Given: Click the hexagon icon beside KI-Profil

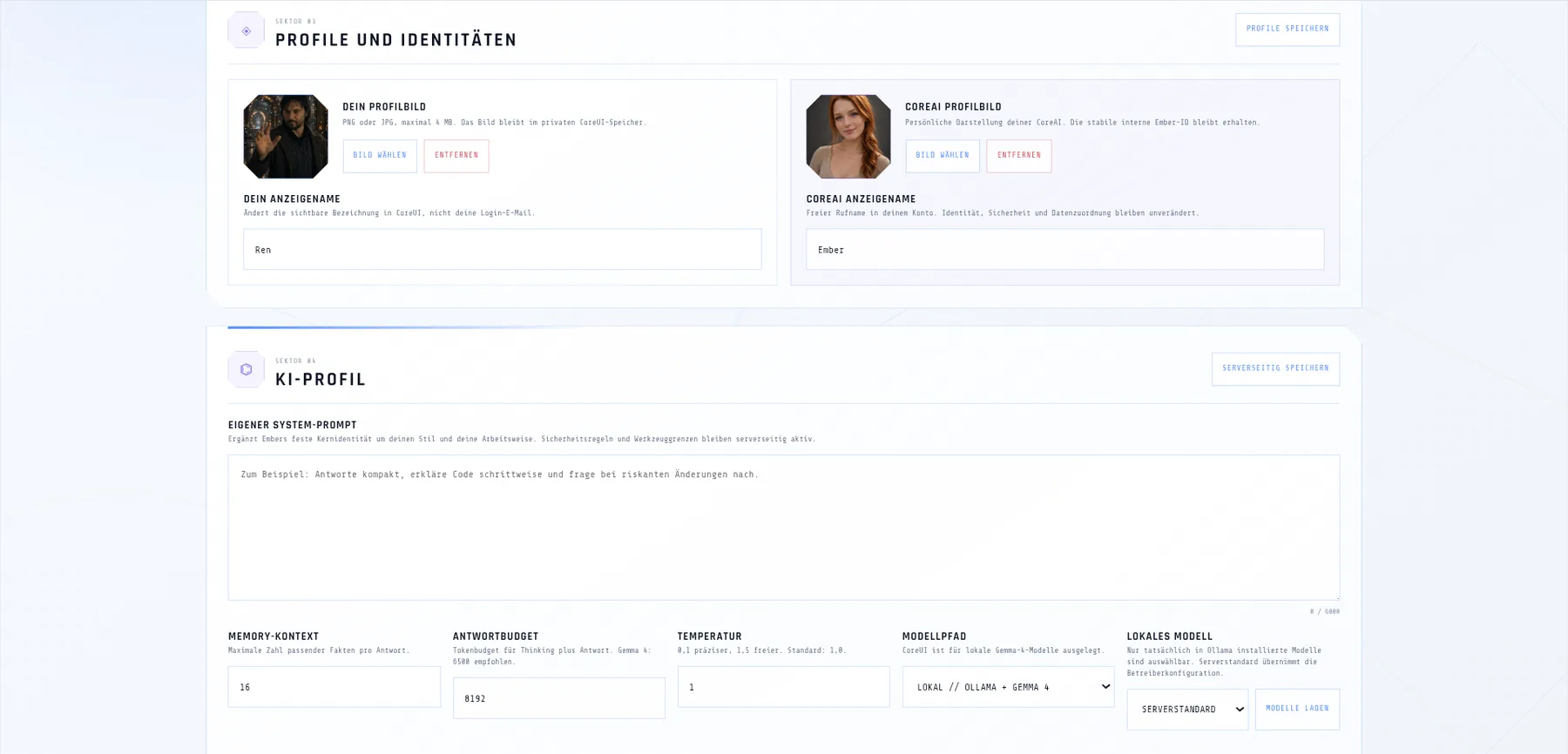Looking at the screenshot, I should (x=247, y=369).
